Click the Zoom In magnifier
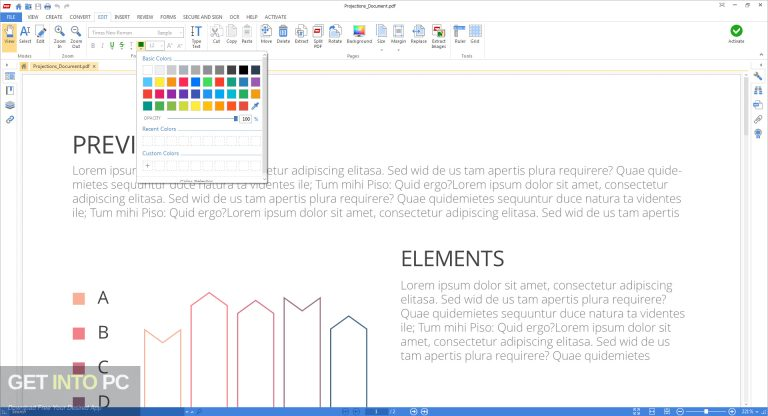Screen dimensions: 768x416 [x=60, y=36]
